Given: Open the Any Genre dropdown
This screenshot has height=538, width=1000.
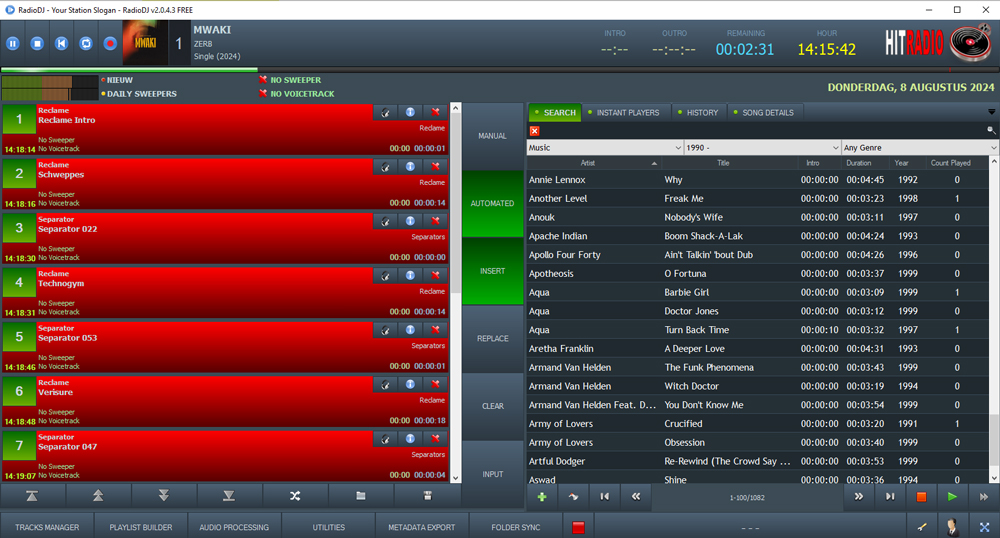Looking at the screenshot, I should pos(920,147).
